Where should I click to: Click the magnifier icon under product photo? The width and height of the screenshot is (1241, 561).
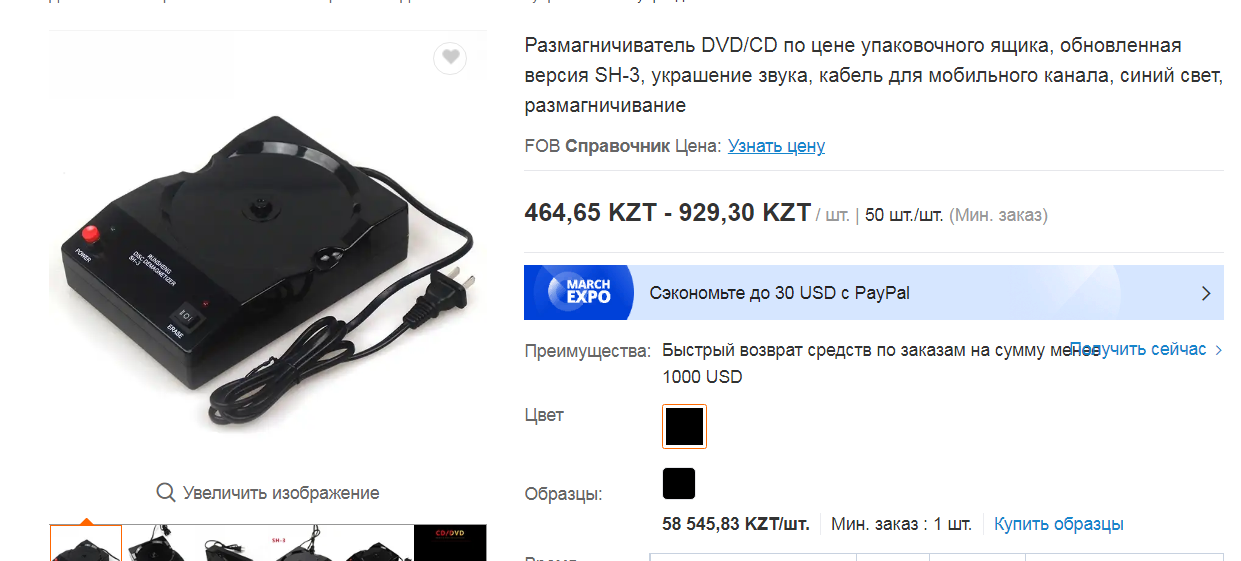click(166, 492)
